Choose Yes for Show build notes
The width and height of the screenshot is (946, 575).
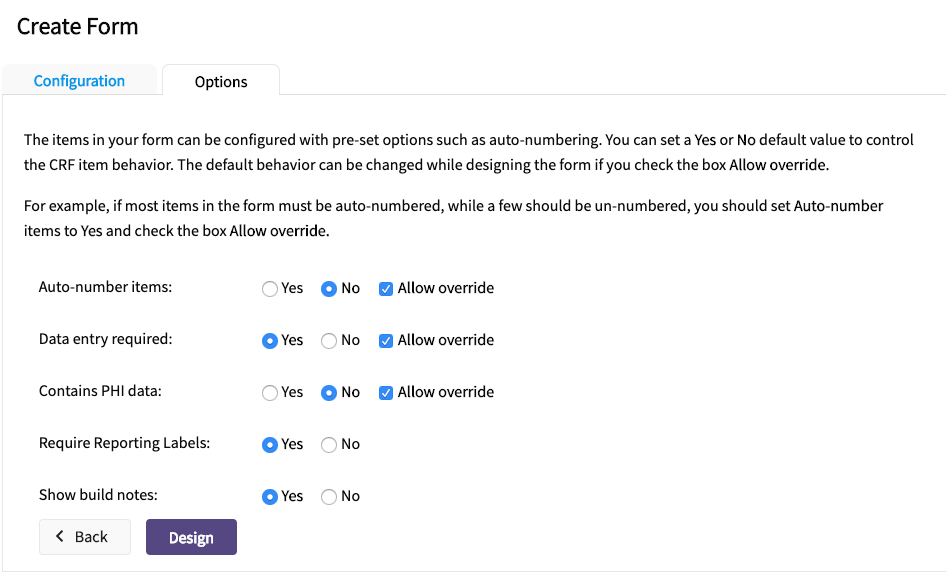click(x=270, y=497)
